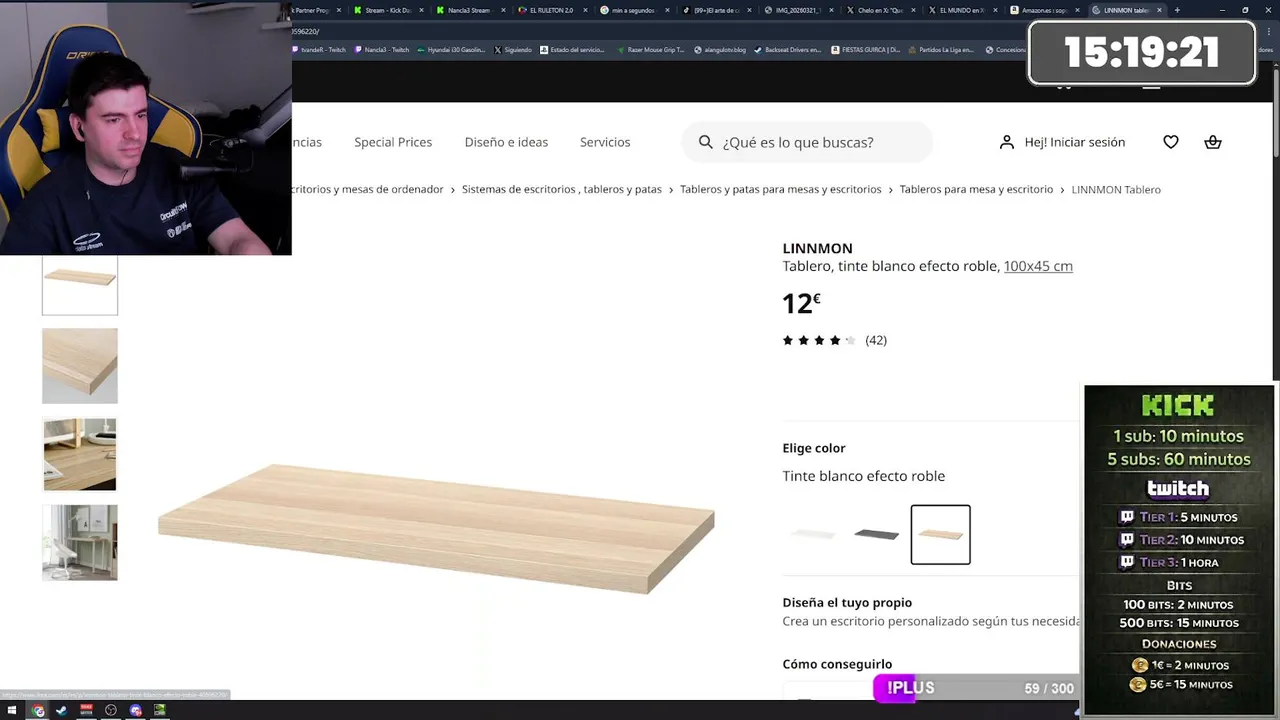Click the Diseña el tuyo propio heading

click(847, 602)
